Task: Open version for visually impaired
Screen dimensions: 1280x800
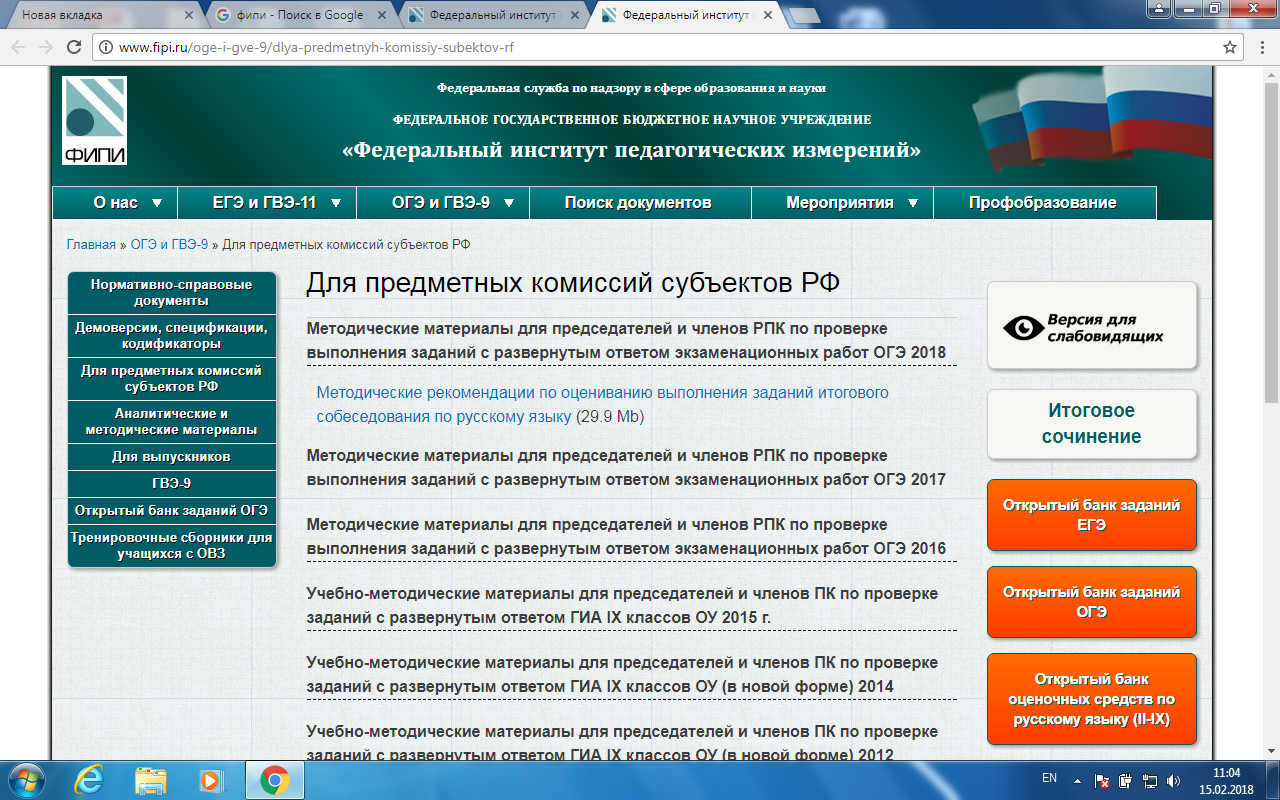Action: pyautogui.click(x=1091, y=326)
